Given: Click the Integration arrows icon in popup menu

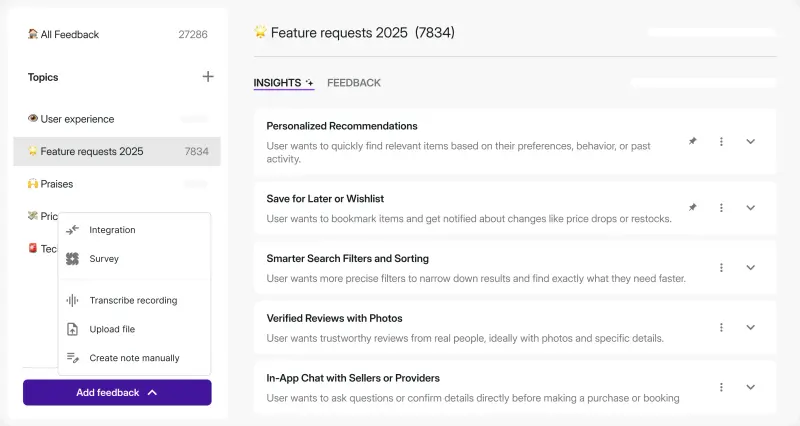Looking at the screenshot, I should [x=72, y=230].
